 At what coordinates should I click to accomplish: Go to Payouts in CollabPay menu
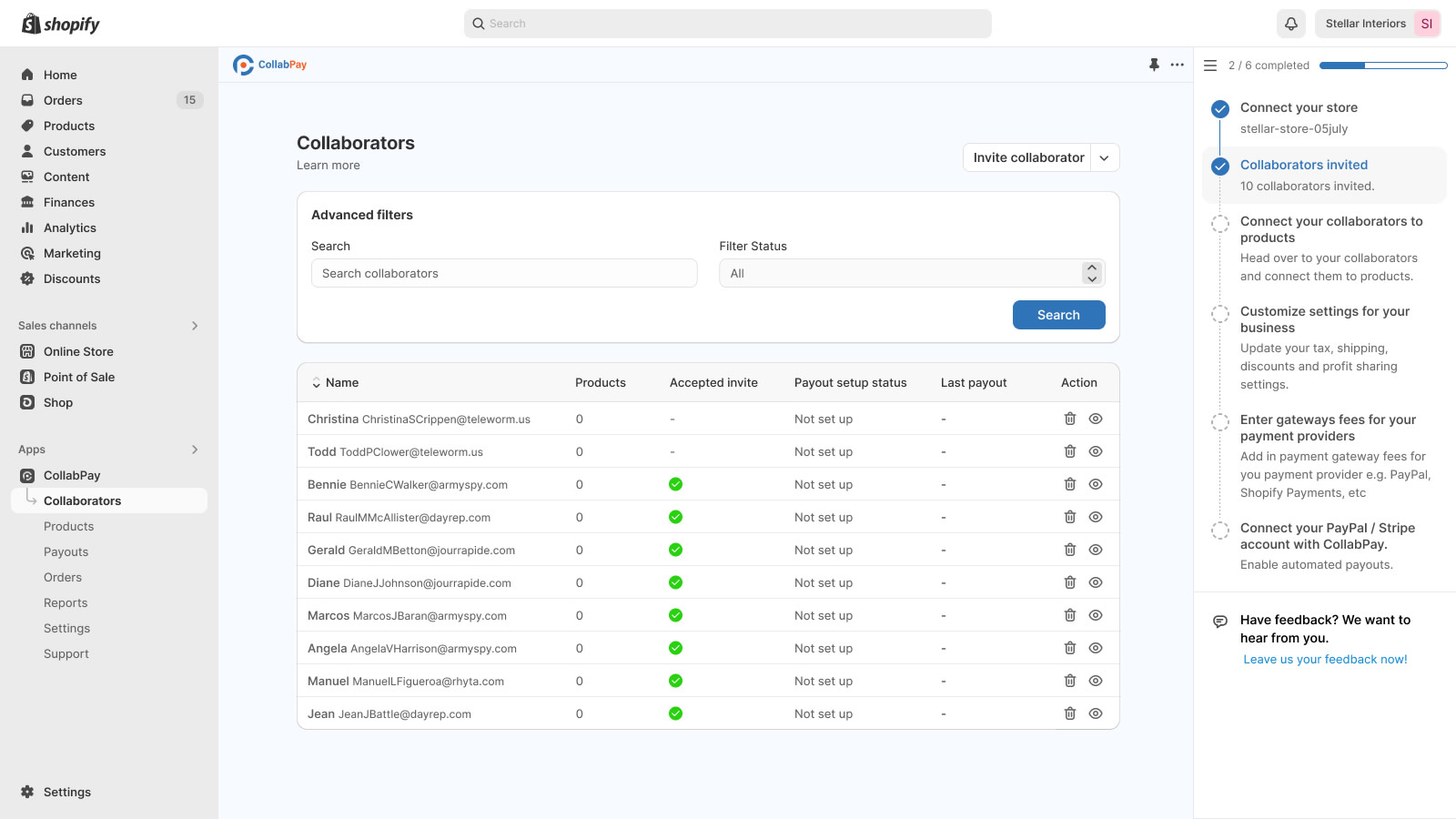click(66, 551)
